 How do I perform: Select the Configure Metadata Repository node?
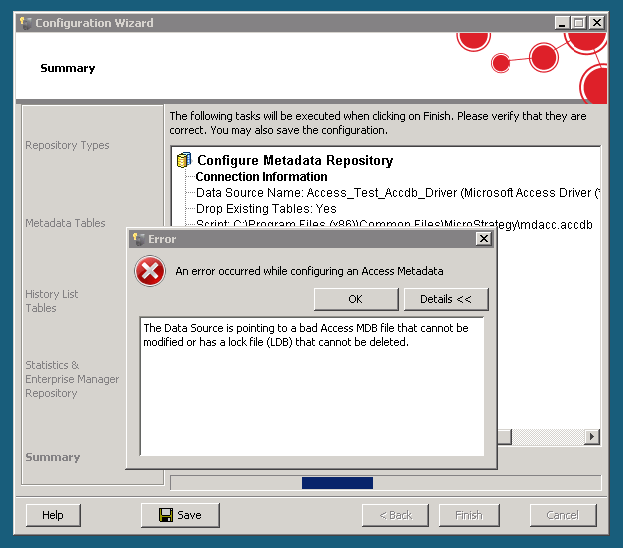pos(295,160)
